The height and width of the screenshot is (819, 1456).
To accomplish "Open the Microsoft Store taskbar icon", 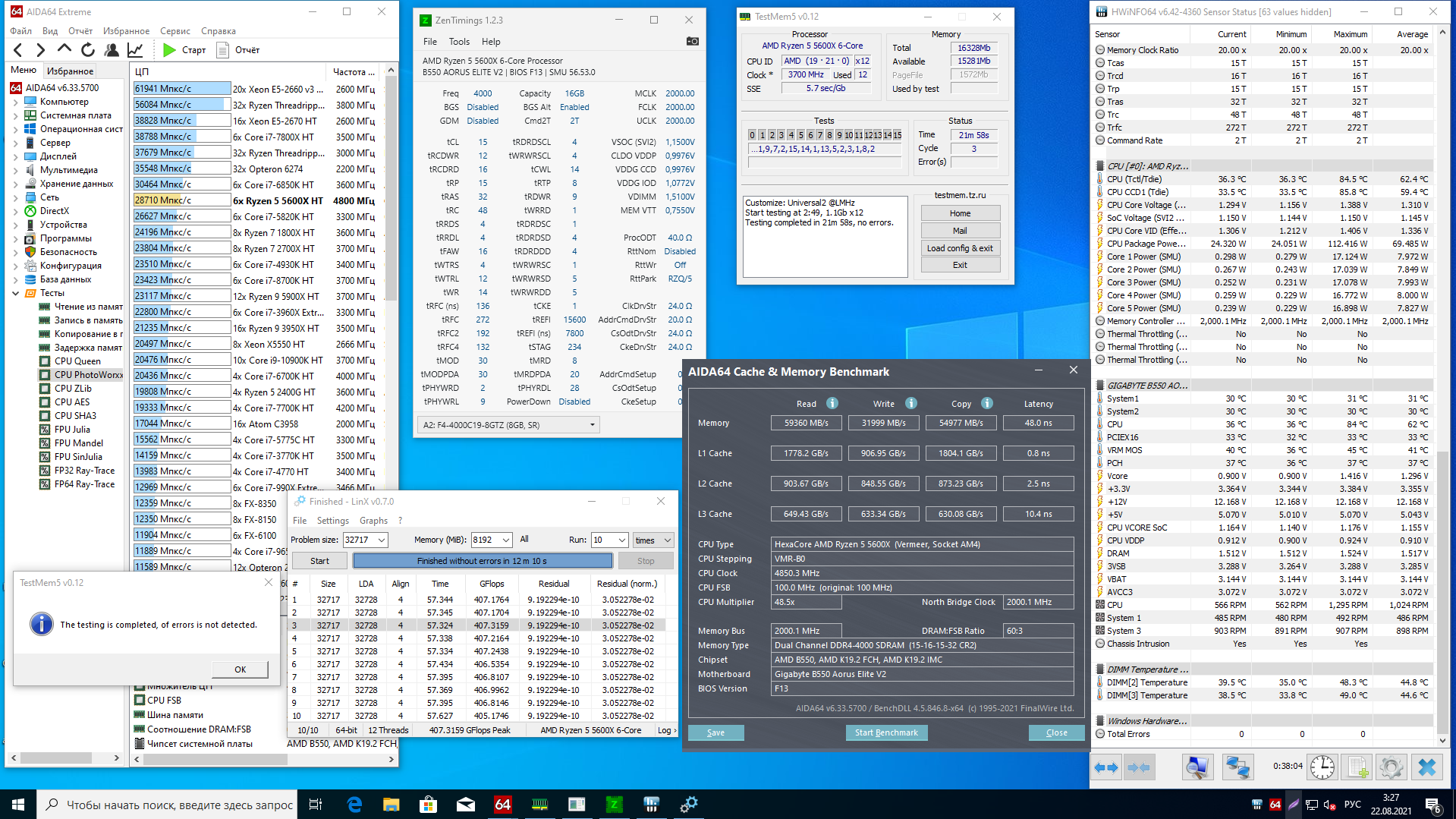I will click(429, 805).
